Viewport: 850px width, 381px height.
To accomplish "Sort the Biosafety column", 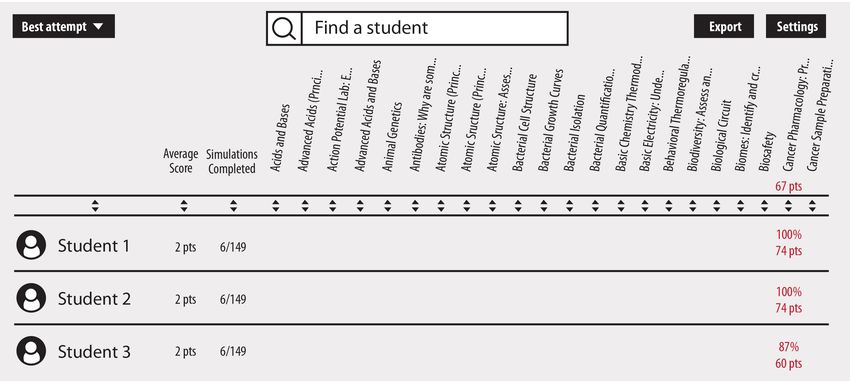I will [x=764, y=206].
